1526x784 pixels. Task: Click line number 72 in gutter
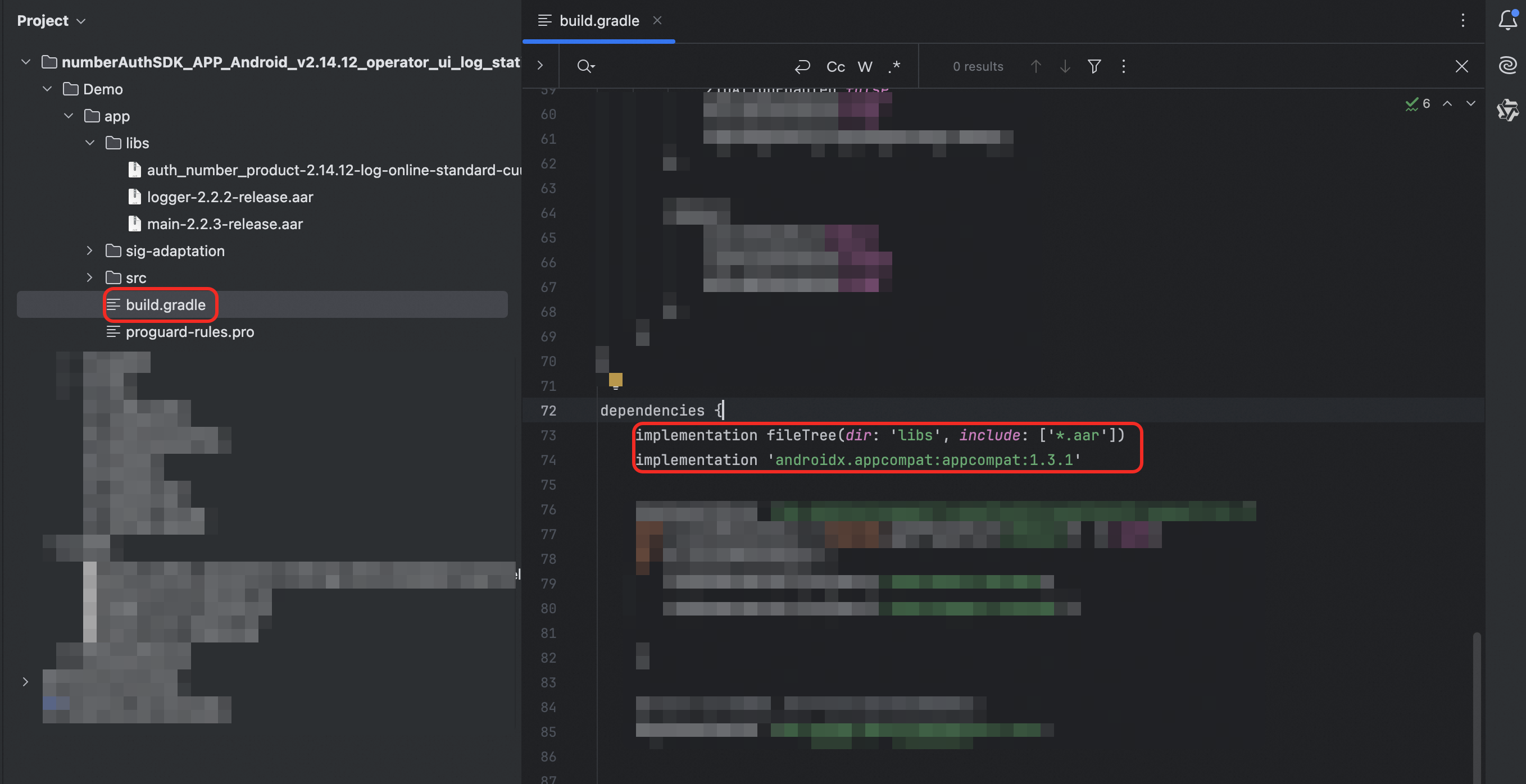pyautogui.click(x=548, y=411)
